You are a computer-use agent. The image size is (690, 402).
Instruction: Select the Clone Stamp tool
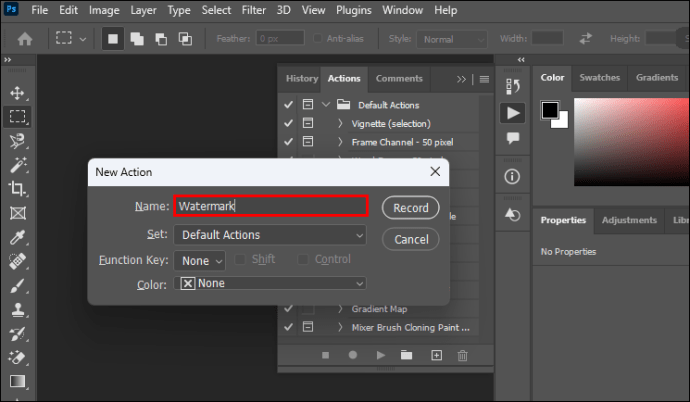[x=17, y=309]
